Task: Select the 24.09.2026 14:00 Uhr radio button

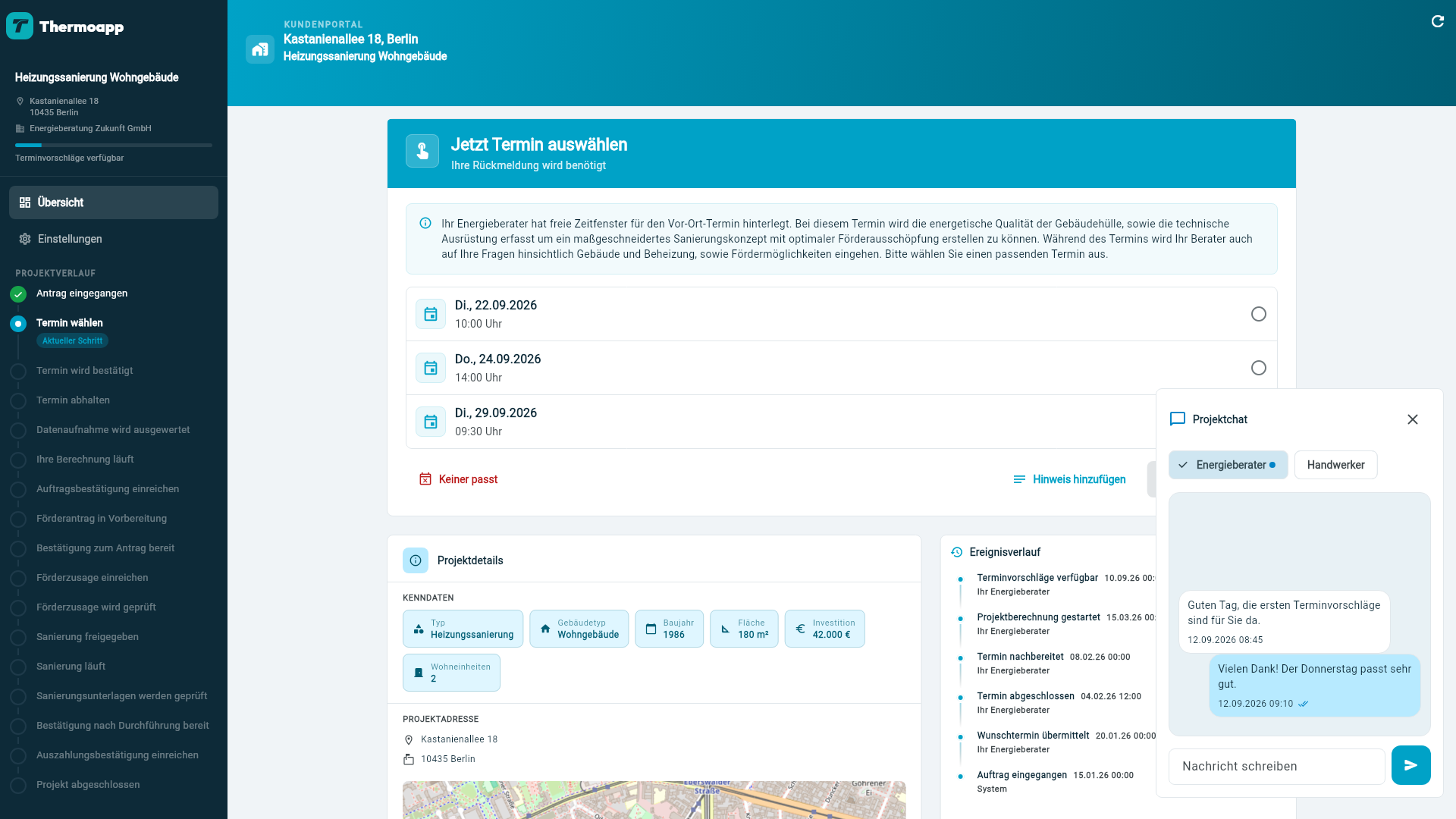Action: coord(1259,368)
